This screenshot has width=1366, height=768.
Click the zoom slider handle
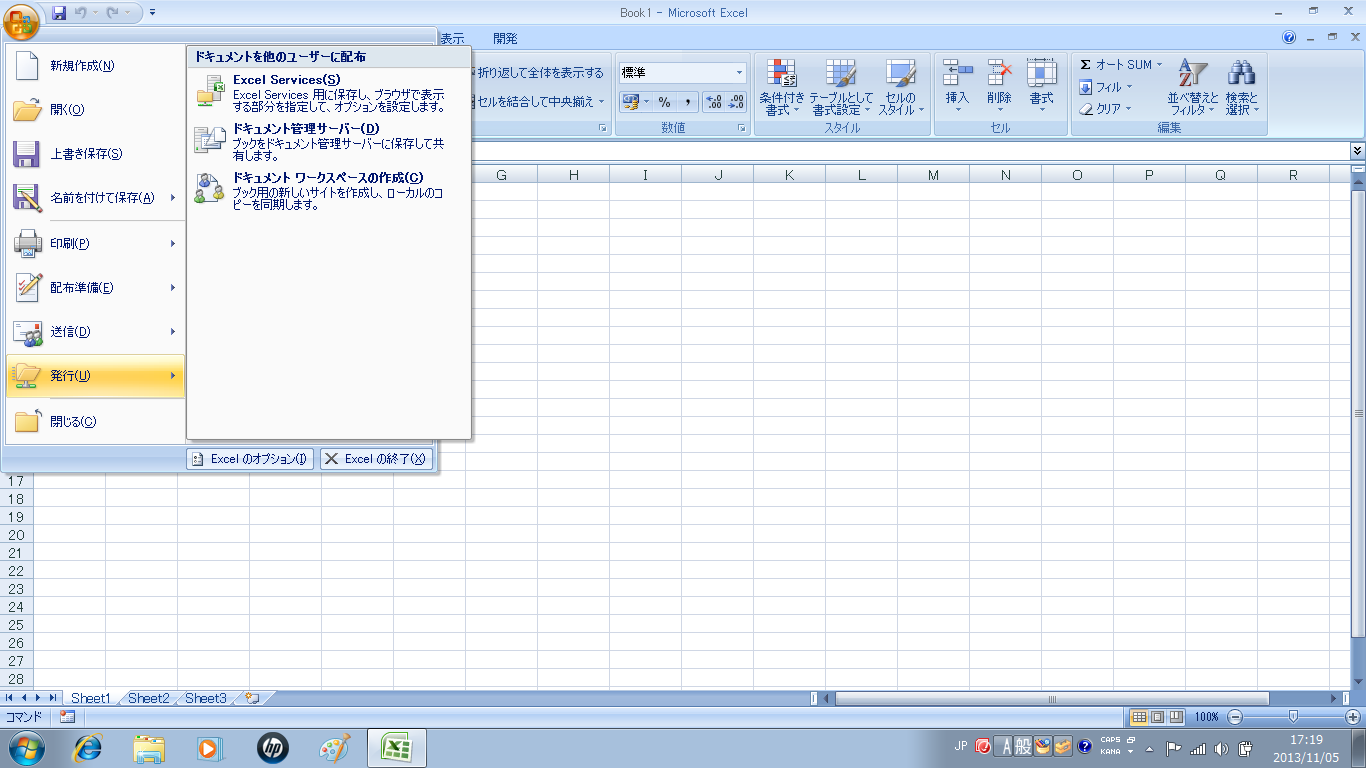tap(1293, 717)
